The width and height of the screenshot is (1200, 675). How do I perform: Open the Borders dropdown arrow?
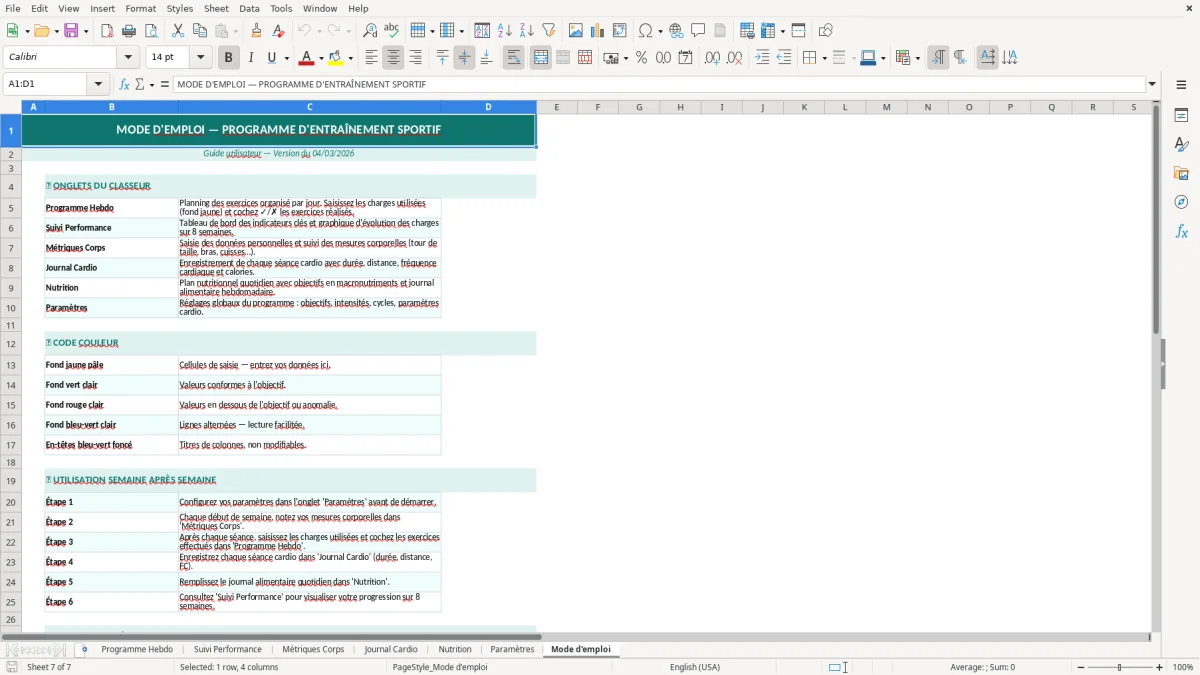coord(823,58)
